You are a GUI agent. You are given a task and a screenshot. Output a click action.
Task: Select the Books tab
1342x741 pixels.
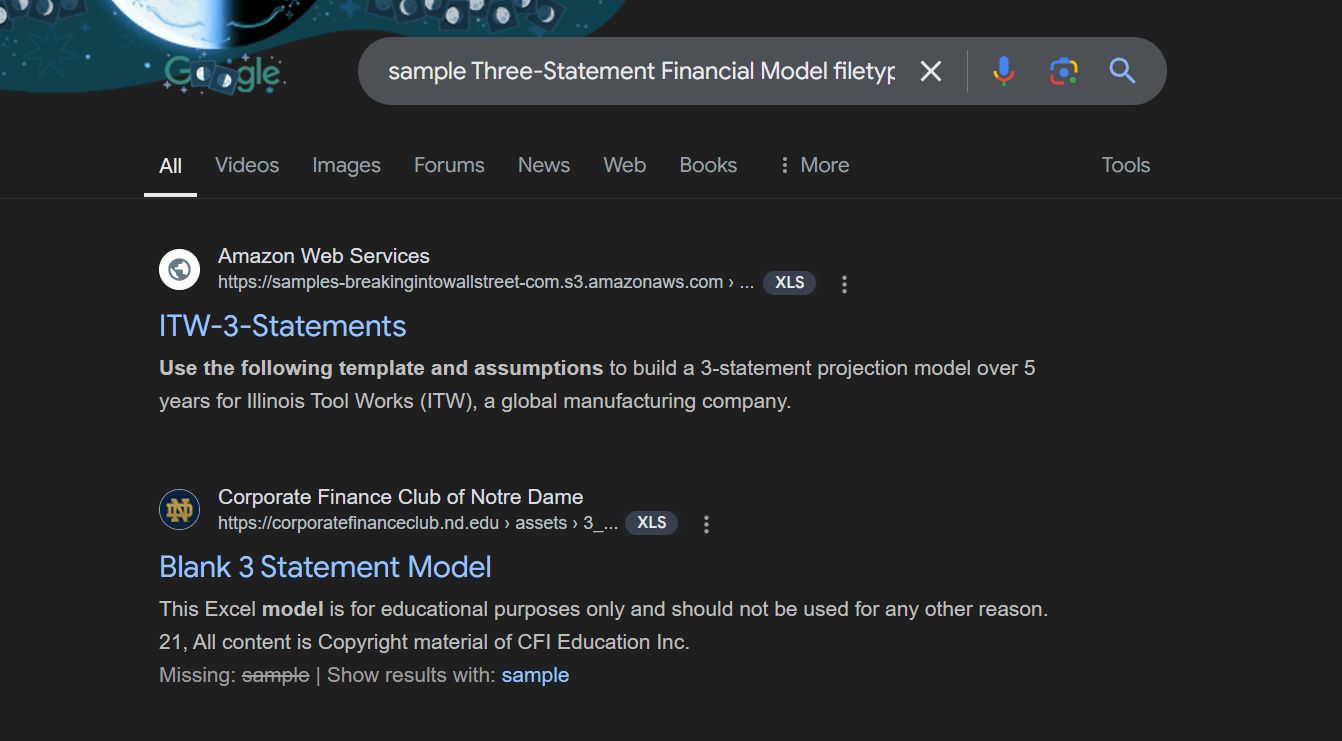pyautogui.click(x=708, y=165)
